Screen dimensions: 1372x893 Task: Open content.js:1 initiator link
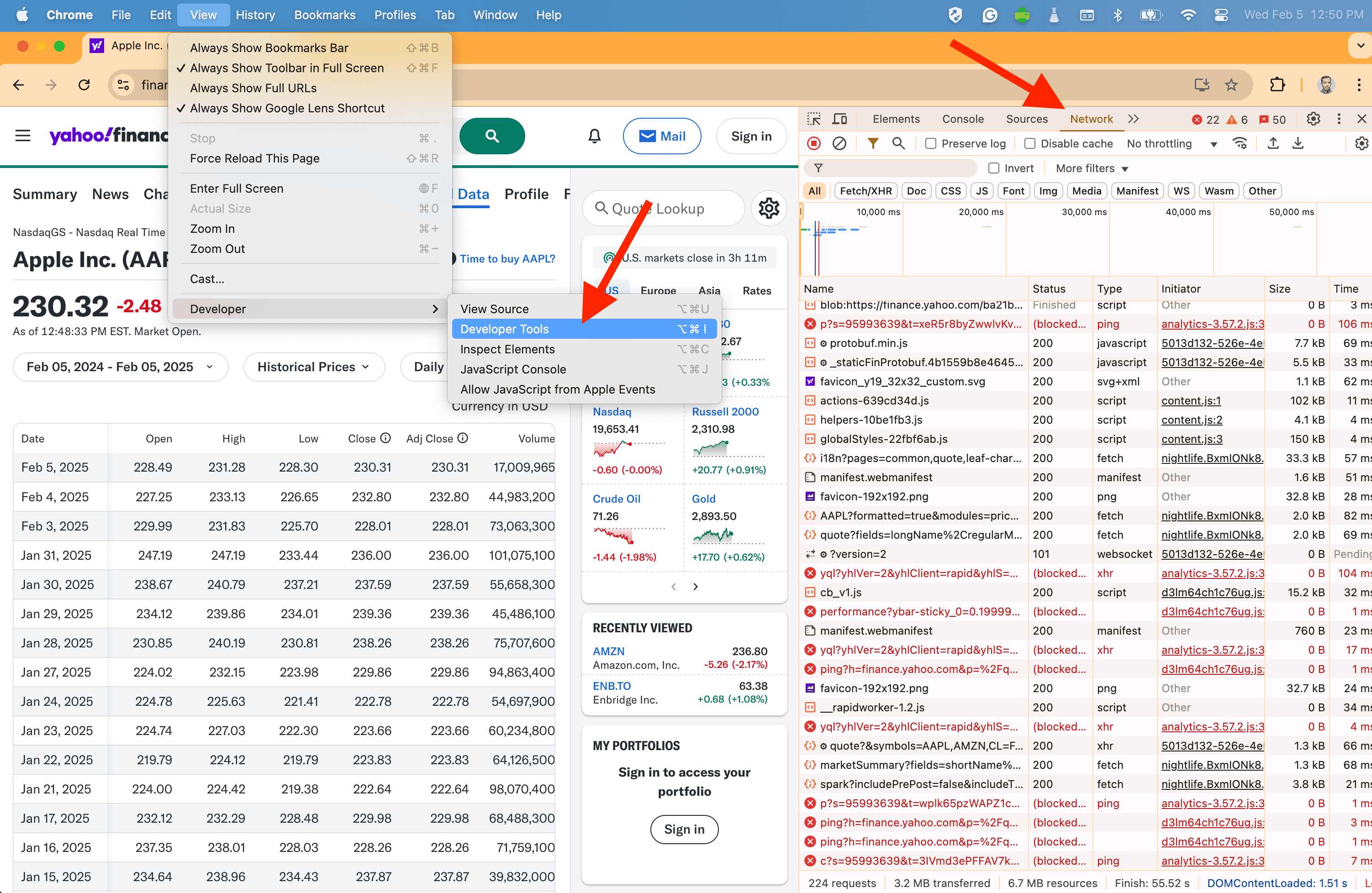coord(1191,400)
